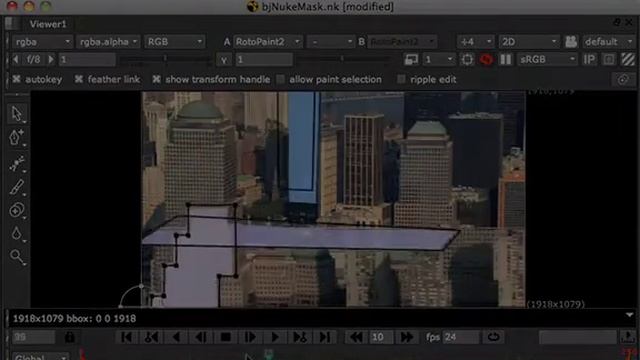Viewport: 640px width, 360px height.
Task: Disable the feather link checkbox
Action: pos(79,79)
